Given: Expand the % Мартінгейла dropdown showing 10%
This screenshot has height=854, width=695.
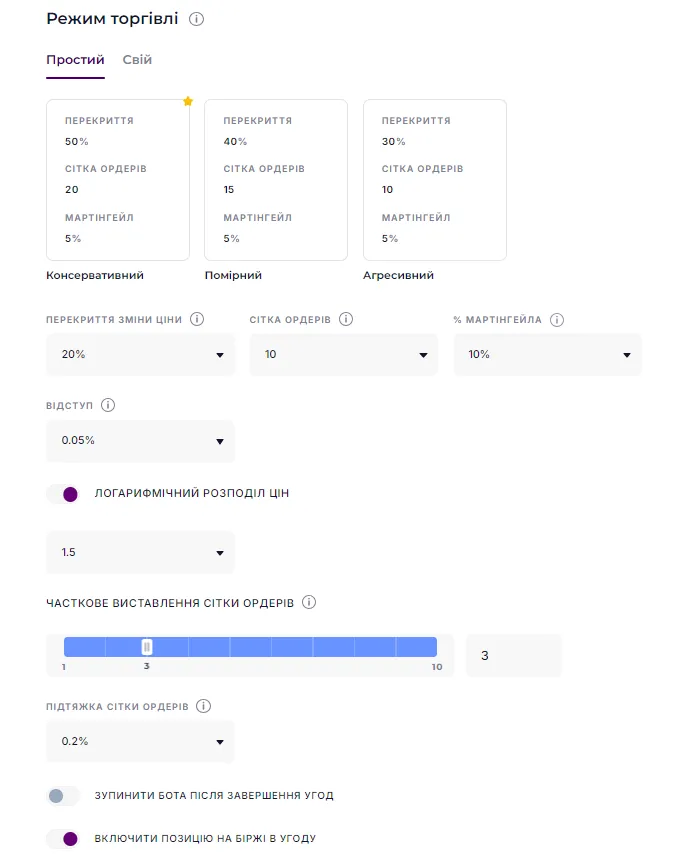Looking at the screenshot, I should [547, 355].
